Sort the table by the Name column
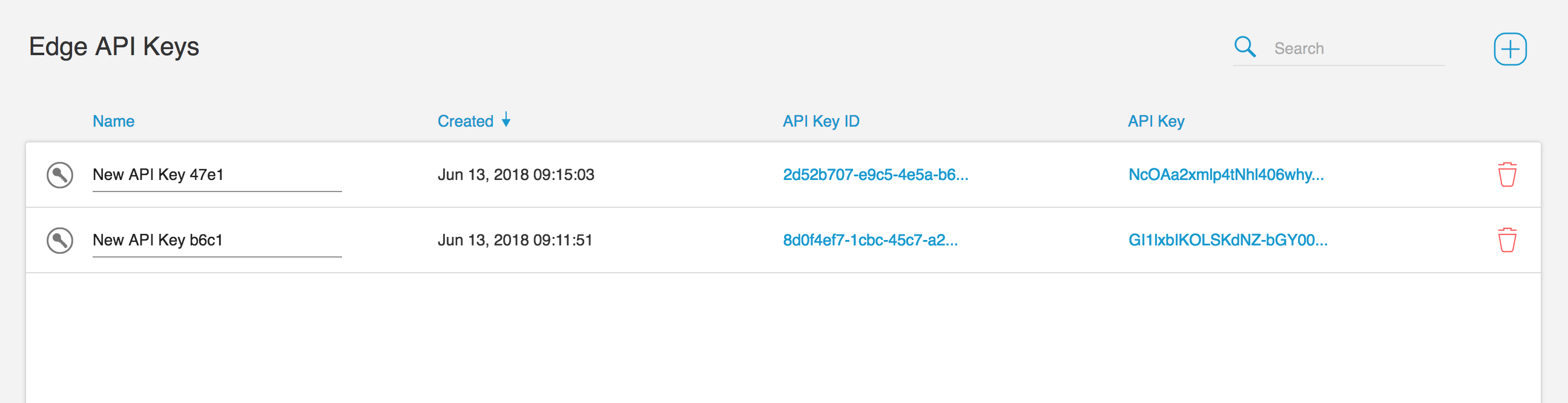The height and width of the screenshot is (403, 1568). (113, 121)
